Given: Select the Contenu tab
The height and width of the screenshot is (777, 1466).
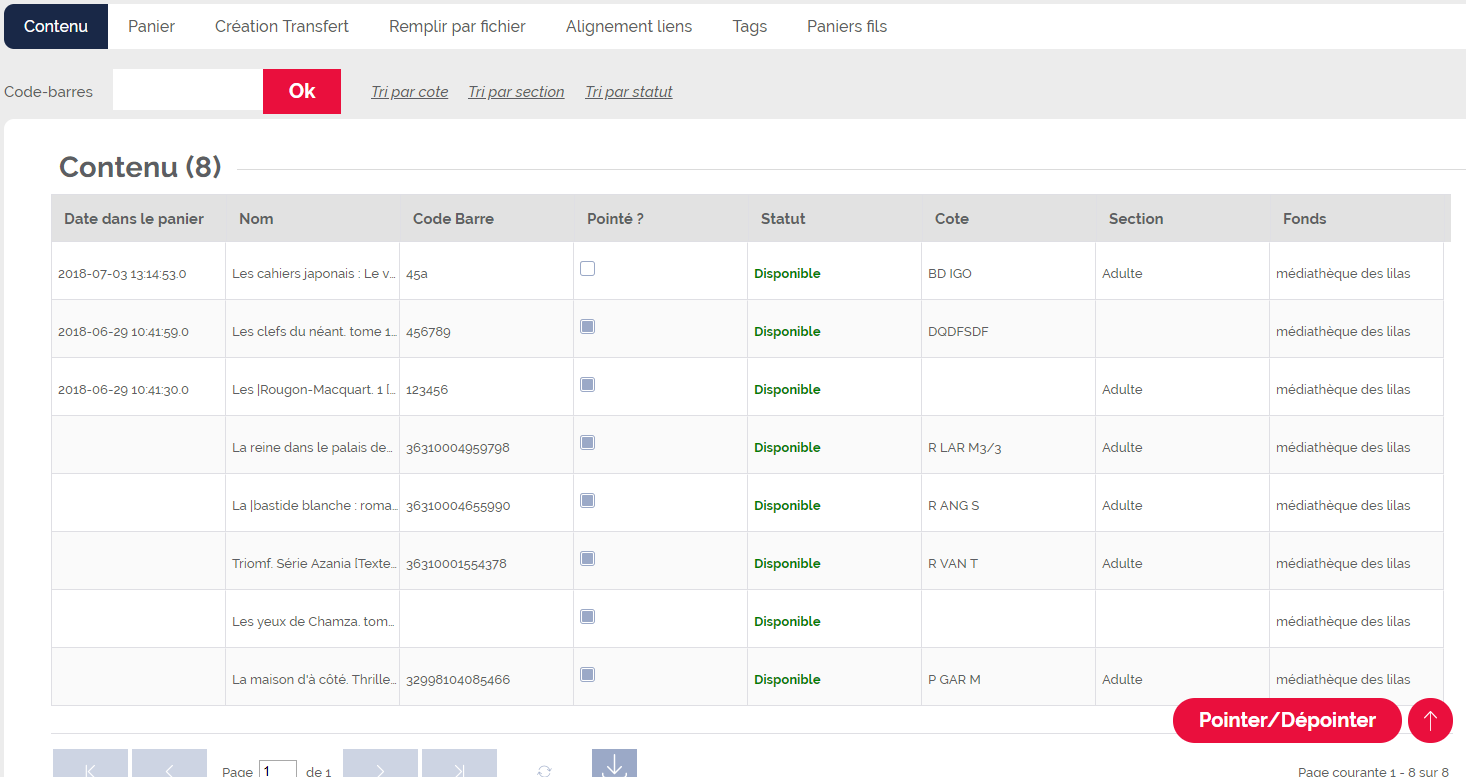Looking at the screenshot, I should (56, 26).
